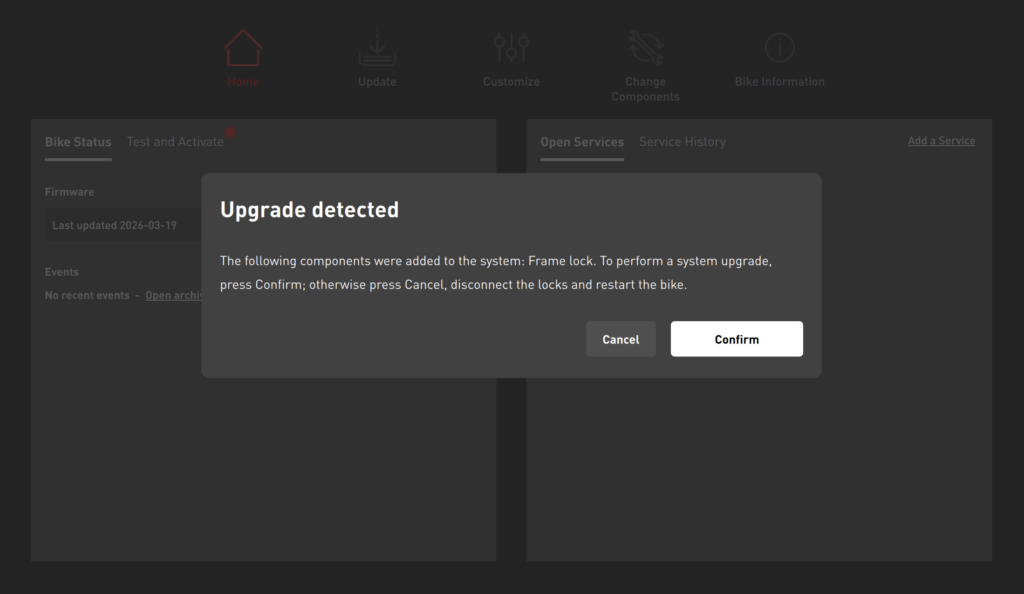This screenshot has width=1024, height=594.
Task: Click the Update text label in navigation
Action: (x=377, y=82)
